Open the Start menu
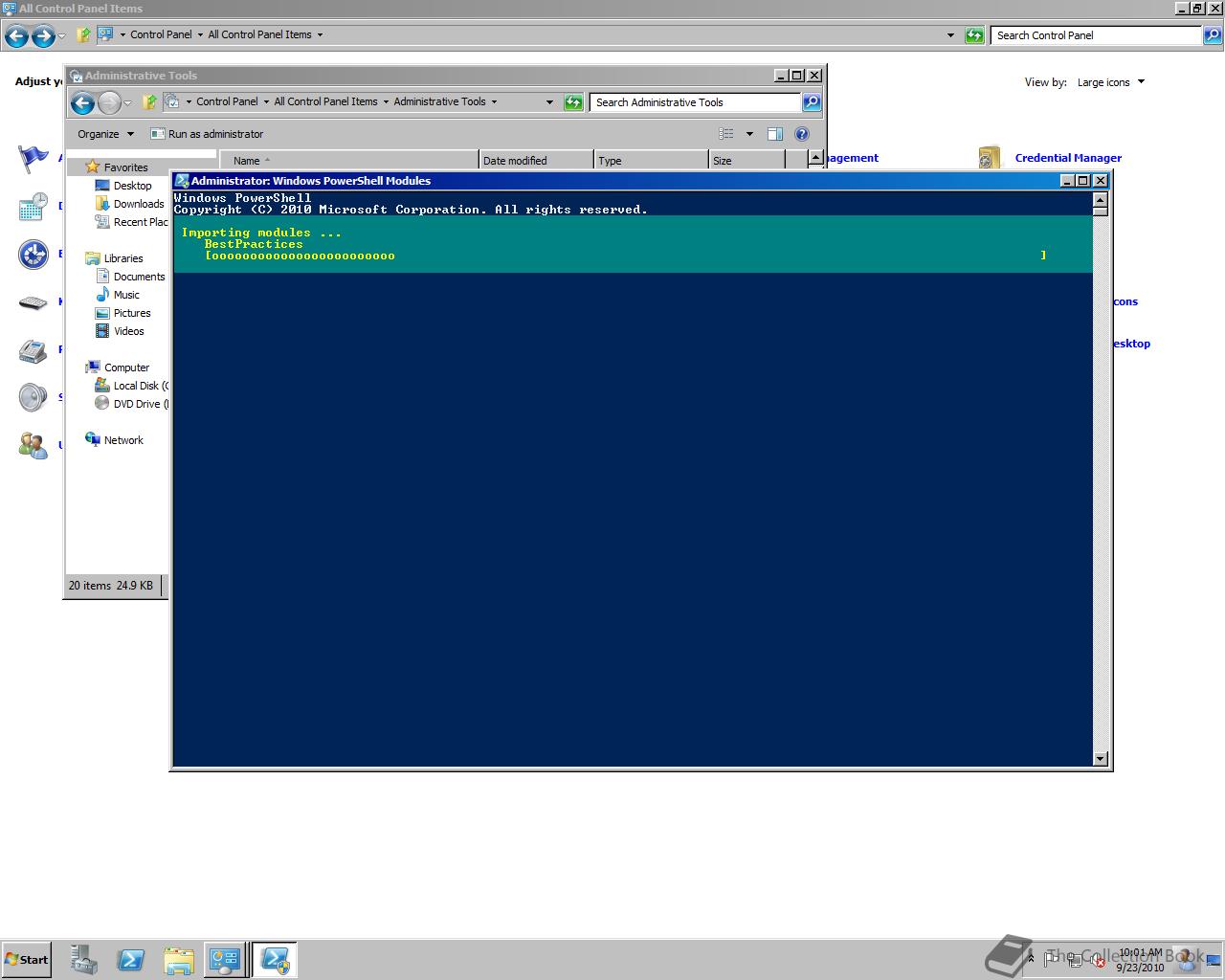Viewport: 1225px width, 980px height. 26,959
